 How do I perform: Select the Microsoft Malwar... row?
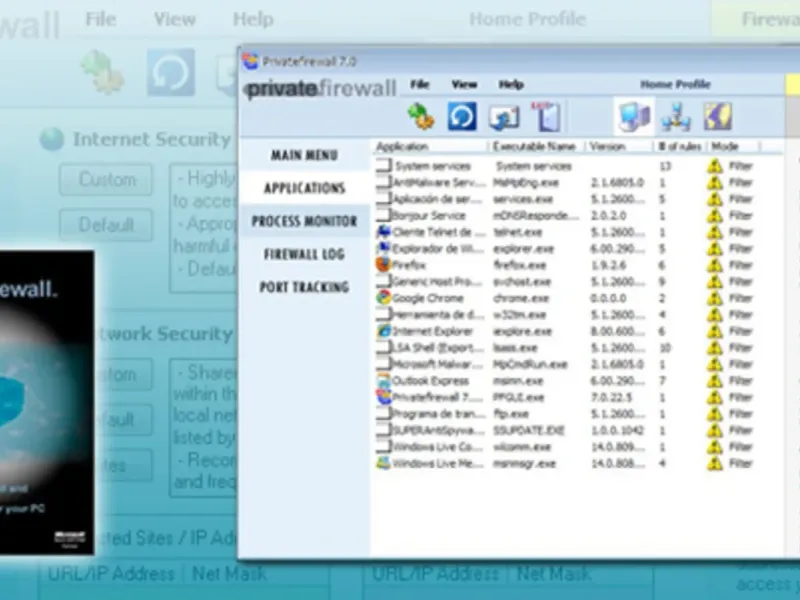(566, 364)
